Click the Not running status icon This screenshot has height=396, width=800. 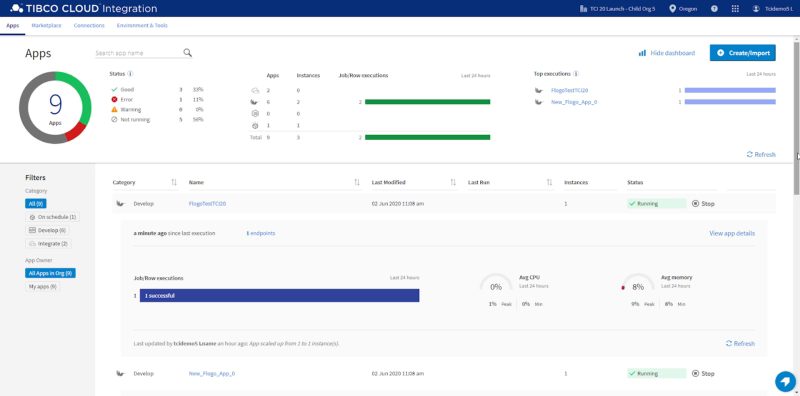click(114, 119)
